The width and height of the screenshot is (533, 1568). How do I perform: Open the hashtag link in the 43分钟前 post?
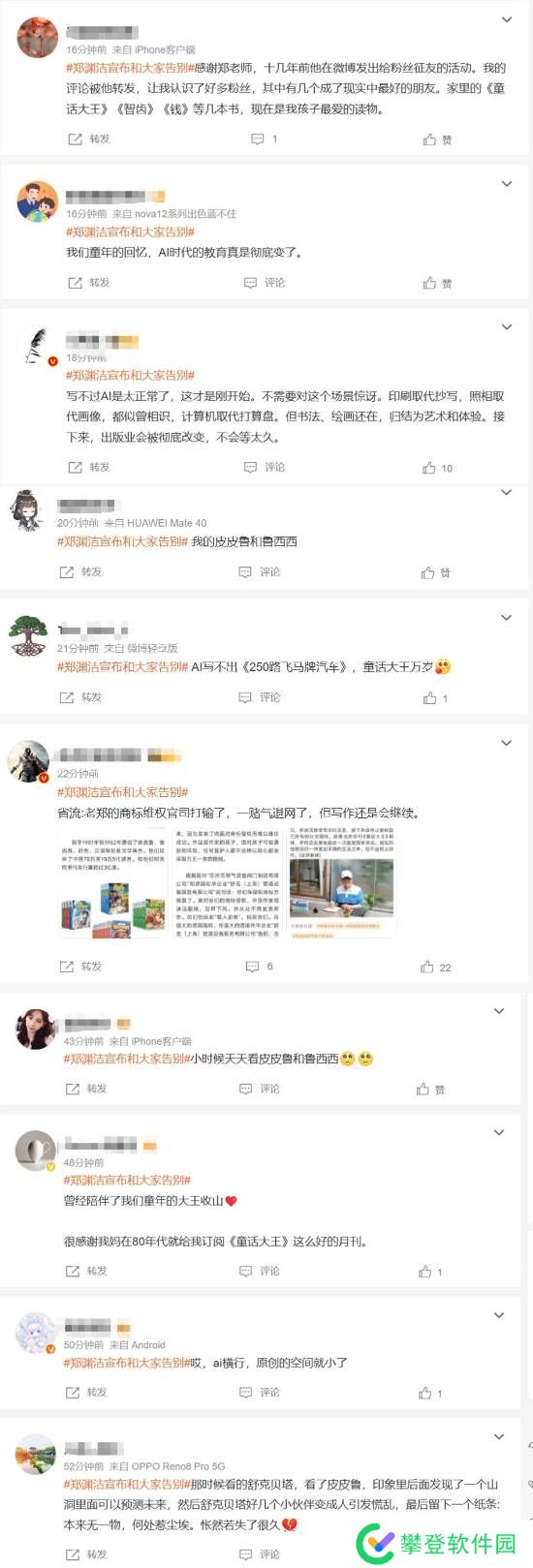127,1059
